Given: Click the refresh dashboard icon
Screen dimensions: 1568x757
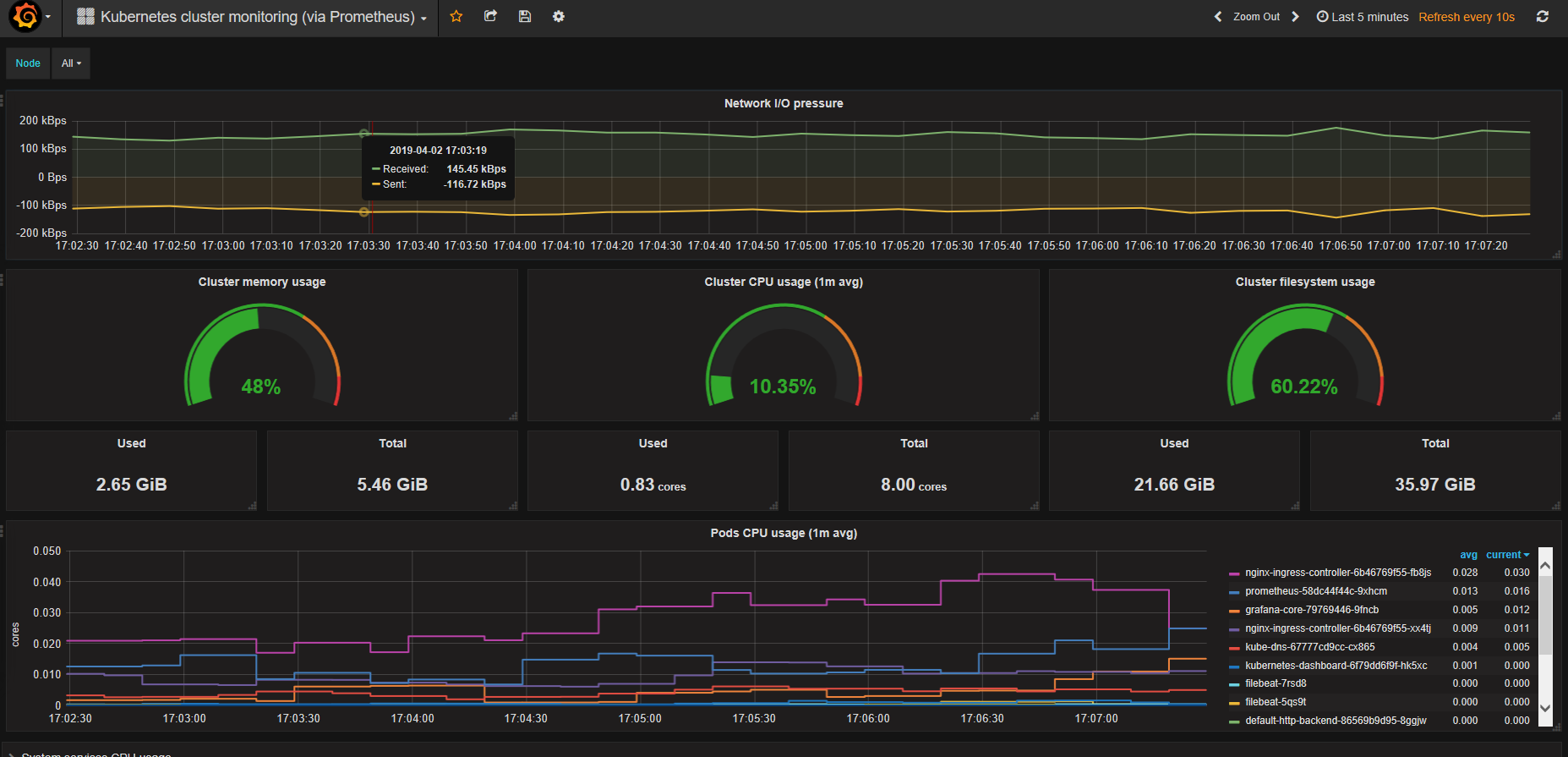Looking at the screenshot, I should [1543, 17].
